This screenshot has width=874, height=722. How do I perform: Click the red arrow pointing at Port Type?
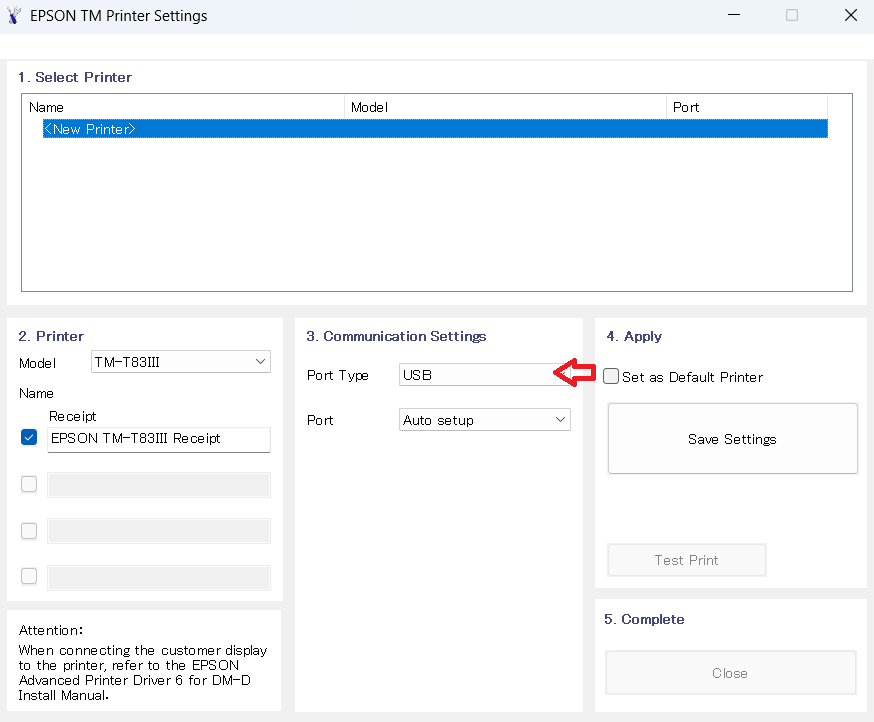575,374
